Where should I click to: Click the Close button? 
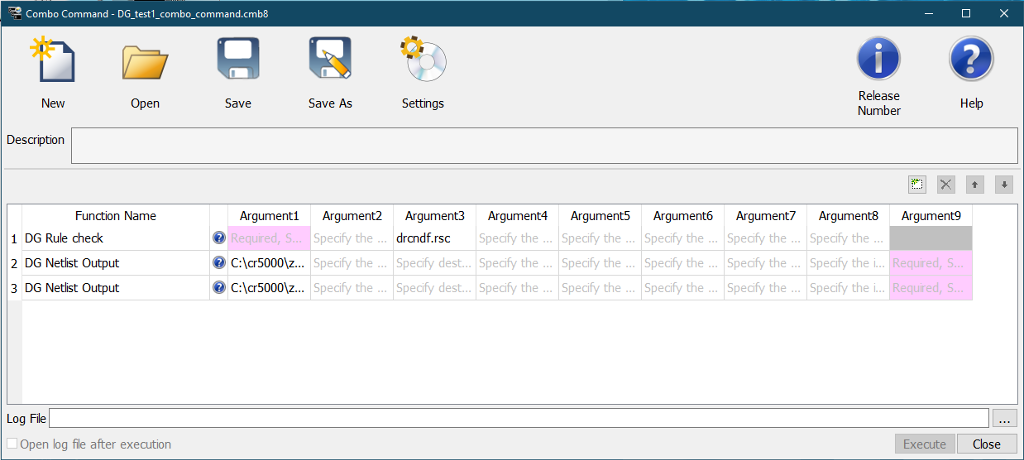pyautogui.click(x=986, y=444)
